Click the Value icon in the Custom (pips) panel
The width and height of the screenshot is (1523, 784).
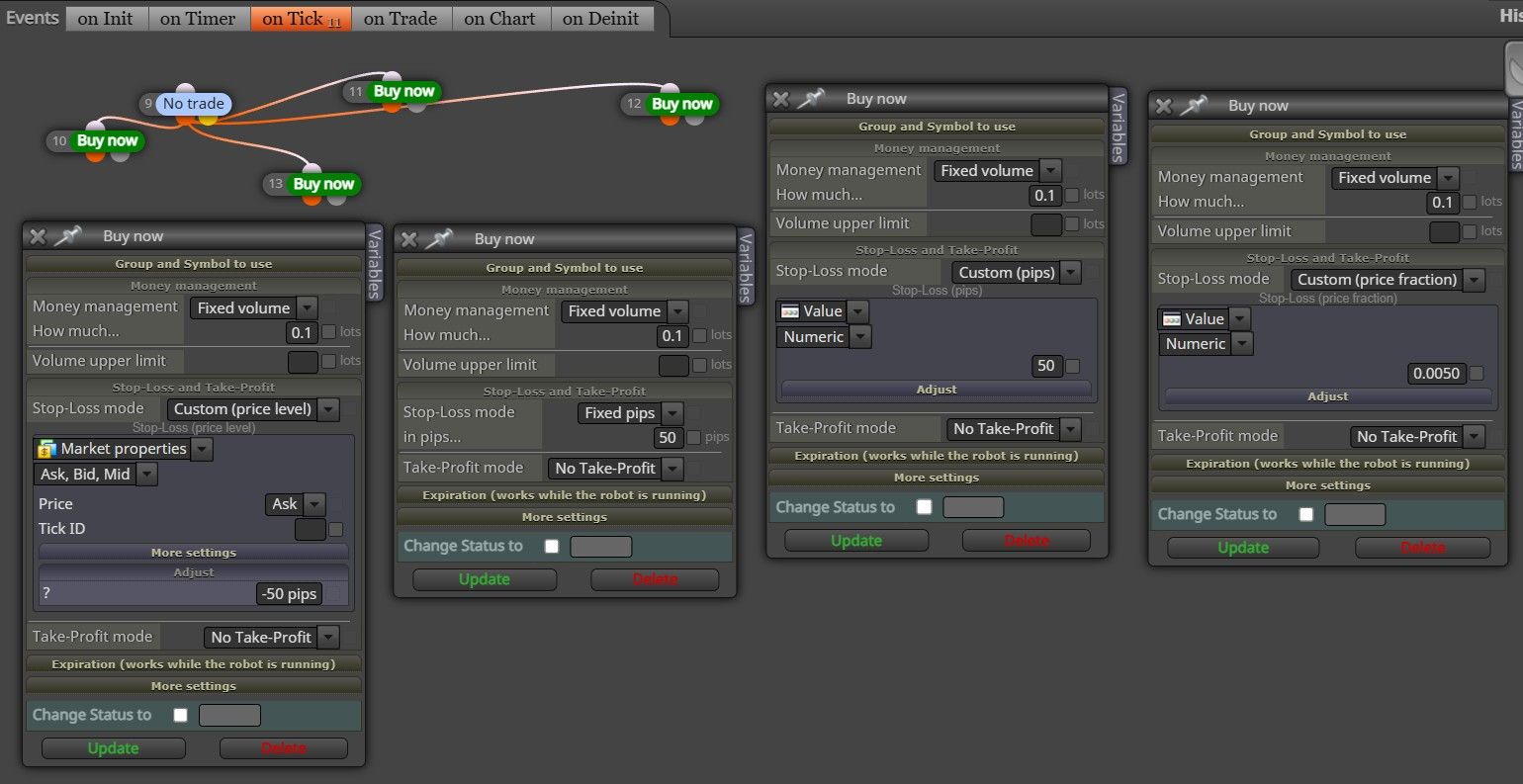(790, 311)
